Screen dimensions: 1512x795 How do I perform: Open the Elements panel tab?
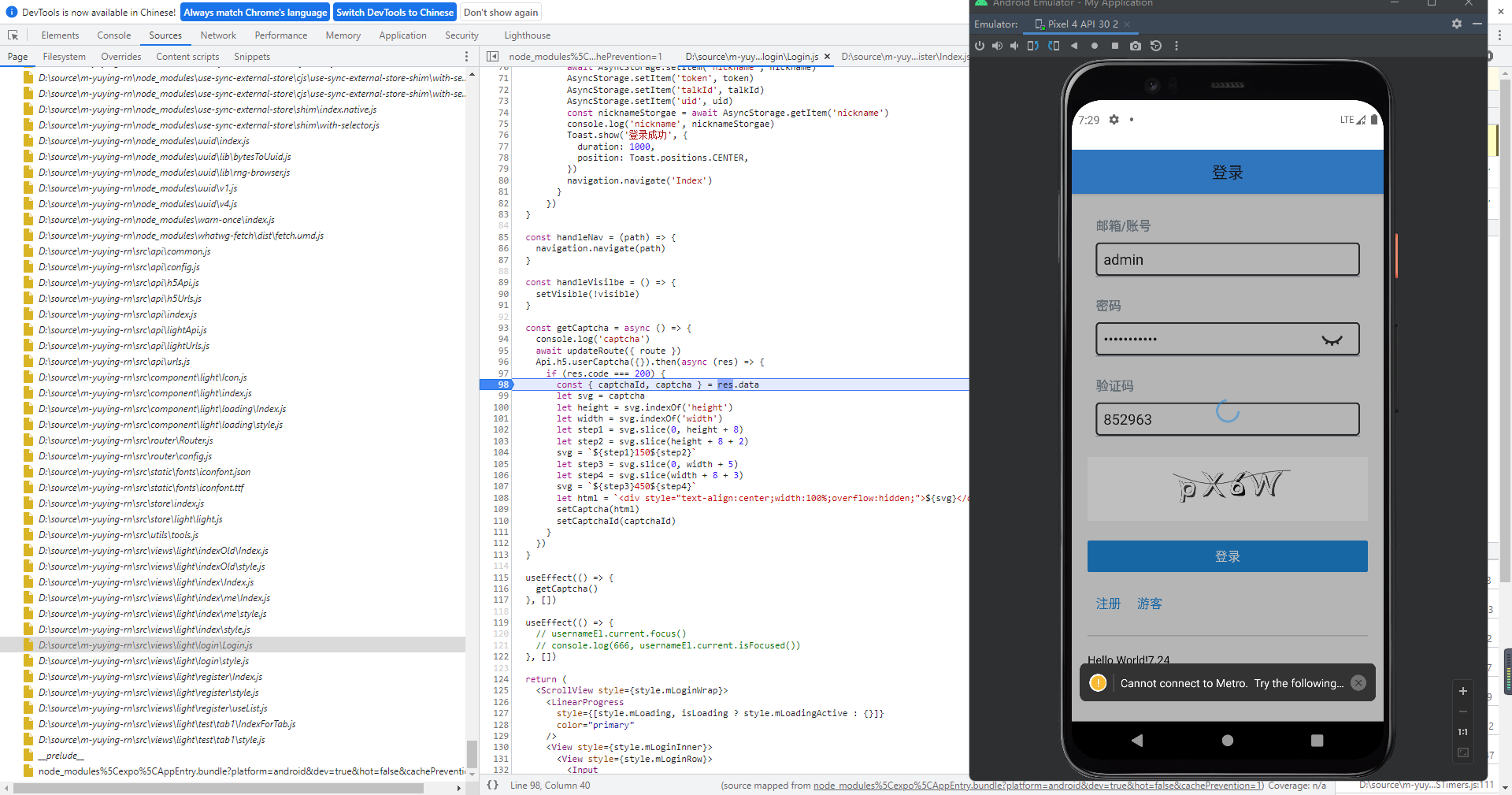tap(60, 35)
